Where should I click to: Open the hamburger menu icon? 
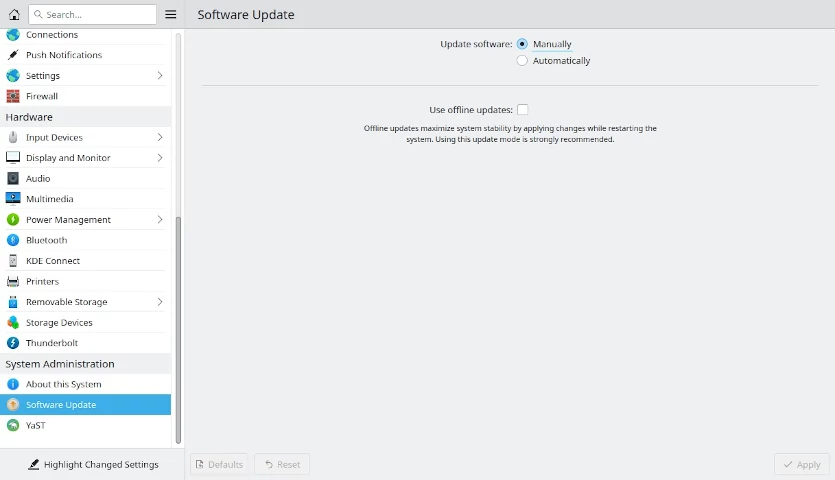(171, 15)
